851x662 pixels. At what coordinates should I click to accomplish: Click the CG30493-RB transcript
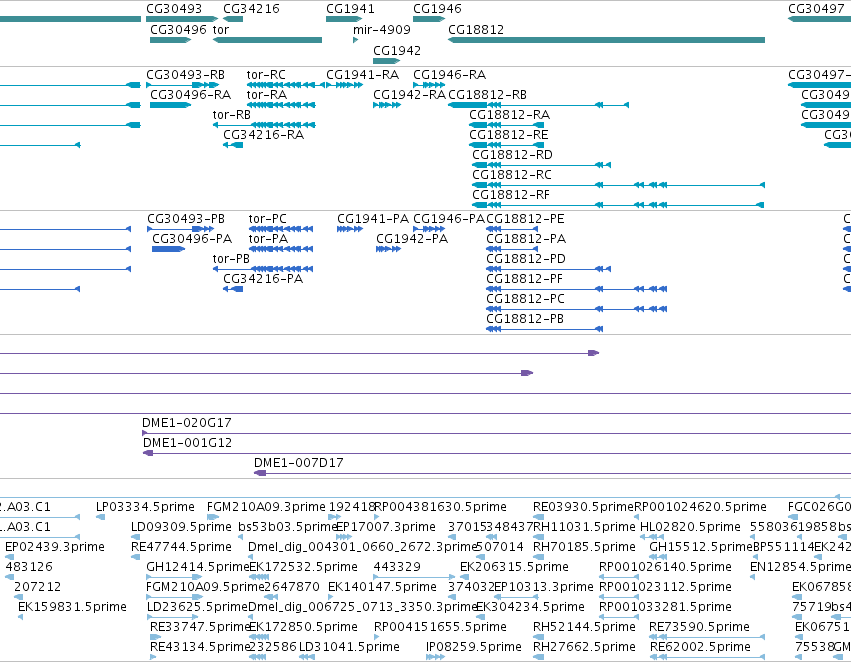[182, 85]
